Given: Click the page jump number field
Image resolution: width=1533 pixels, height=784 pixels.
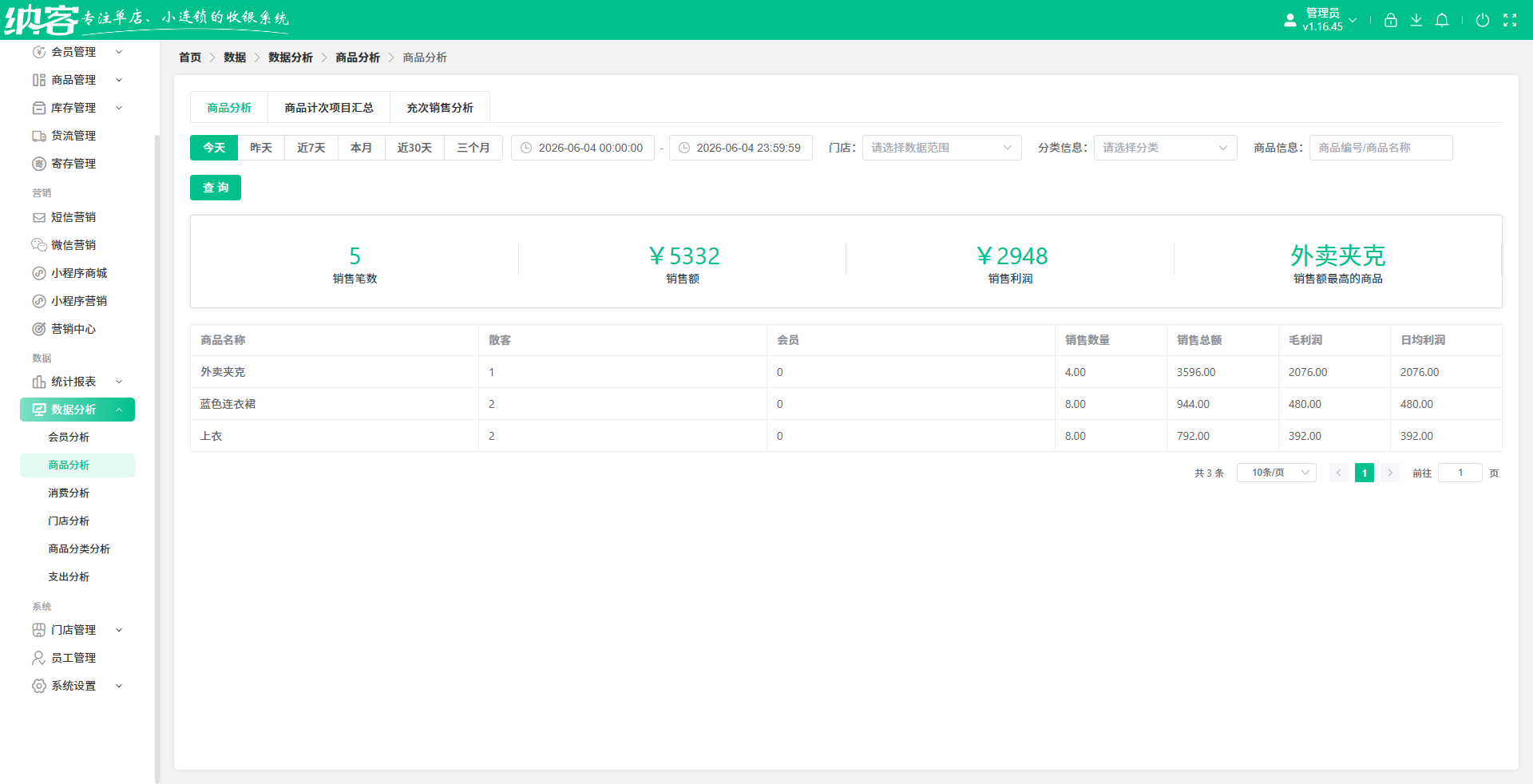Looking at the screenshot, I should pyautogui.click(x=1460, y=473).
